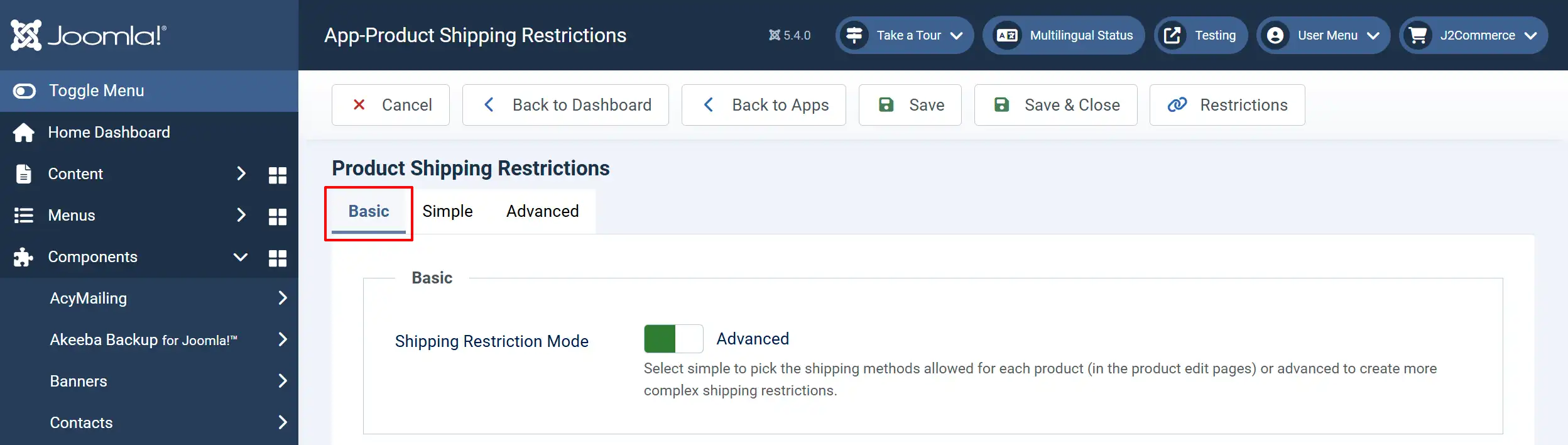Switch to the Simple tab

[x=447, y=211]
